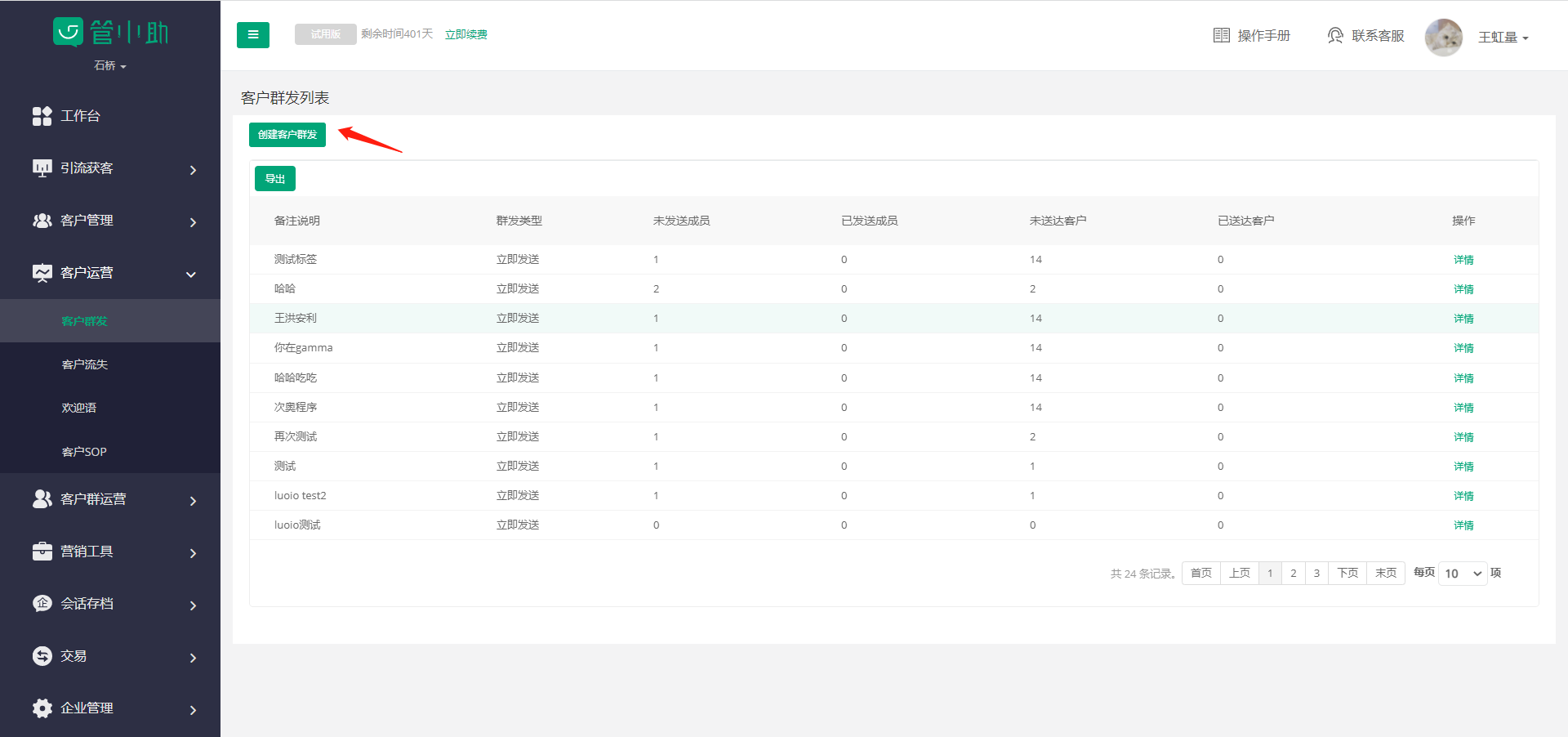Viewport: 1568px width, 737px height.
Task: Go to 首页 first page
Action: pos(1201,573)
